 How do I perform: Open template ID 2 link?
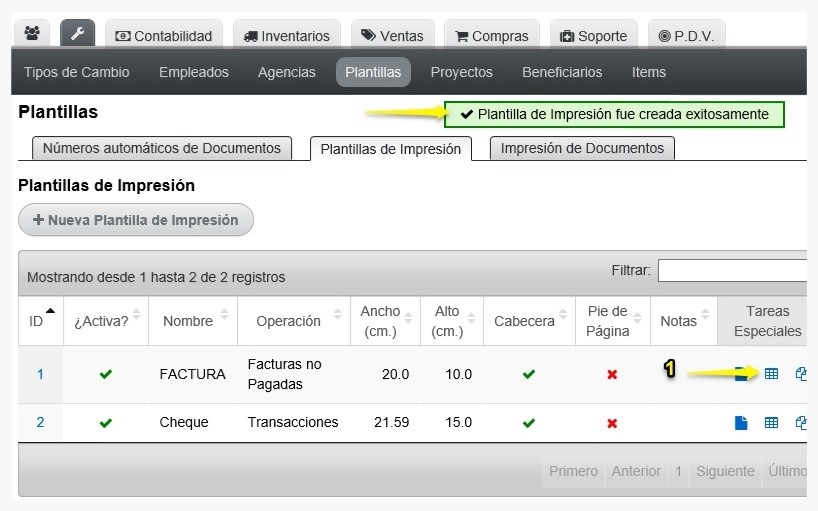40,422
